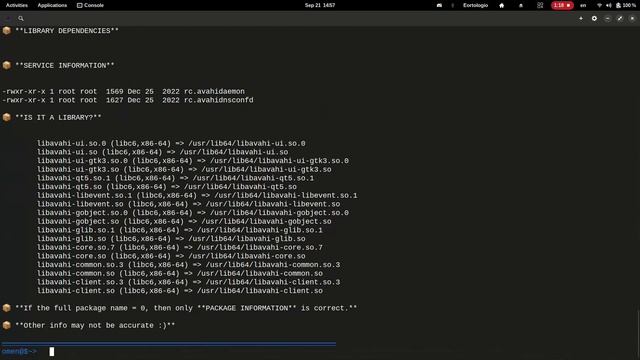Click the **LIBRARY DEPENDENCIES** heading text

click(67, 31)
